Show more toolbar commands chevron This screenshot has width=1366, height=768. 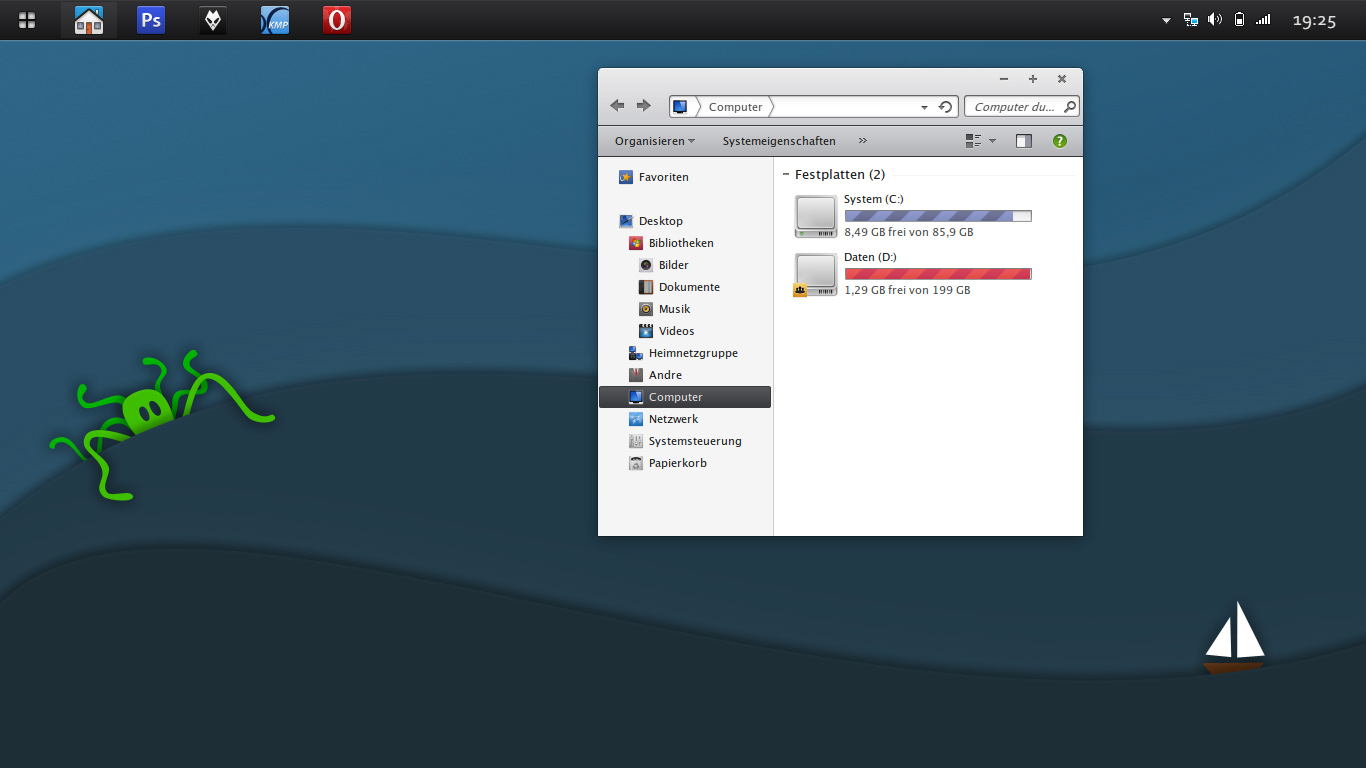point(863,141)
